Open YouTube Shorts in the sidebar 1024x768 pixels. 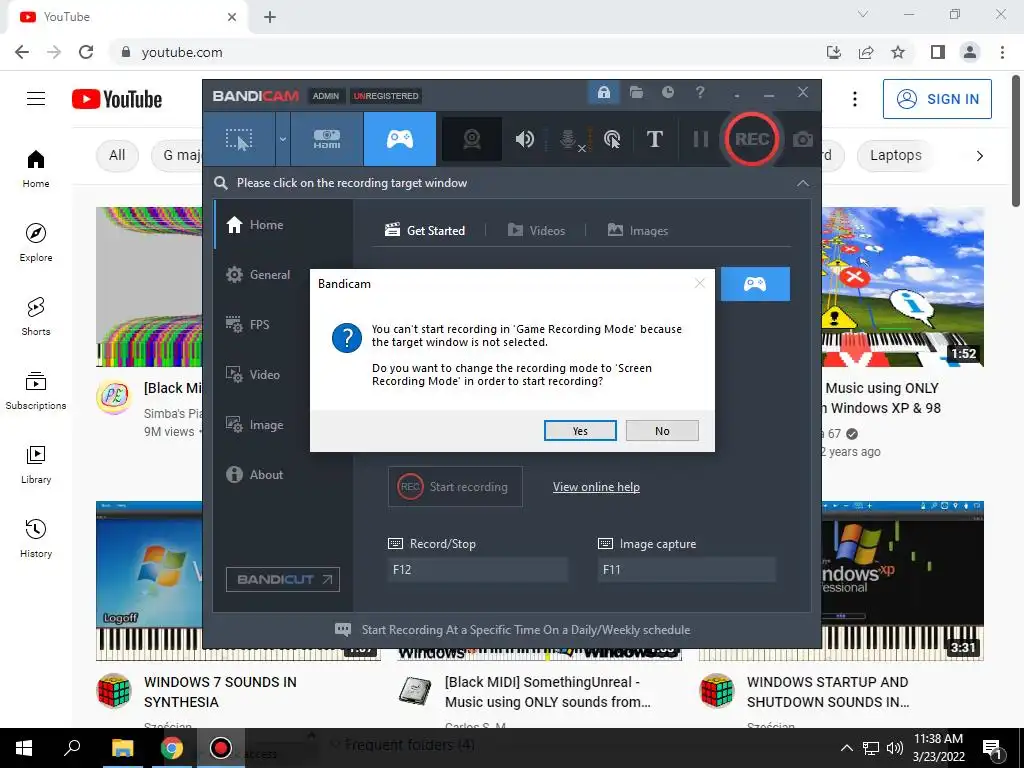click(x=36, y=317)
